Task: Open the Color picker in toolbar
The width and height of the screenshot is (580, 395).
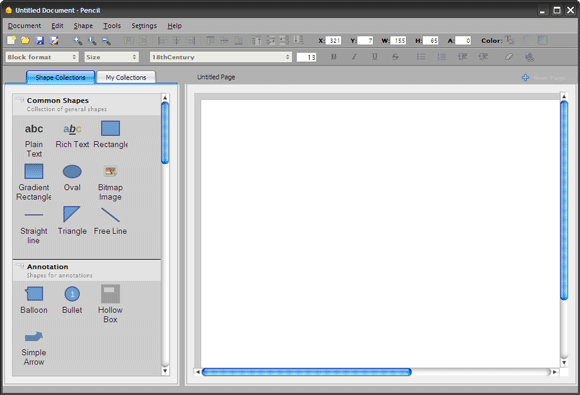Action: (x=510, y=40)
